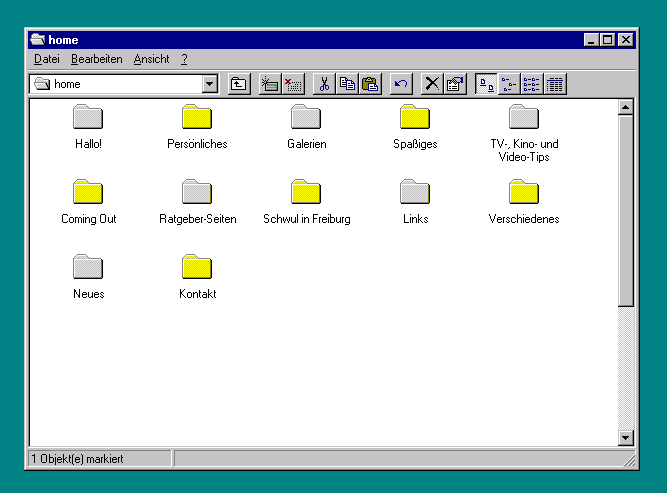Select the Coming Out folder
Image resolution: width=667 pixels, height=493 pixels.
coord(88,202)
